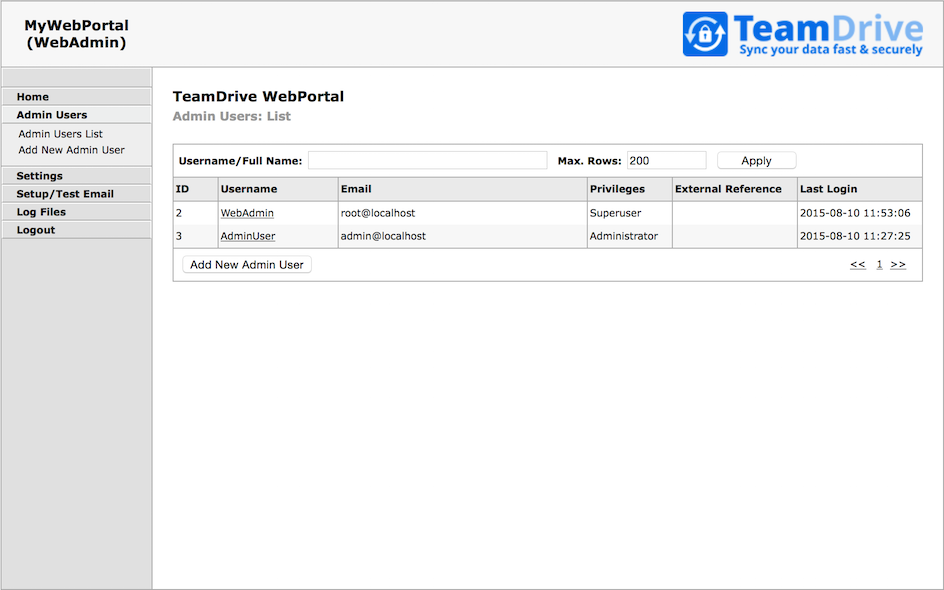Open Setup/Test Email in sidebar
Image resolution: width=944 pixels, height=590 pixels.
click(76, 194)
